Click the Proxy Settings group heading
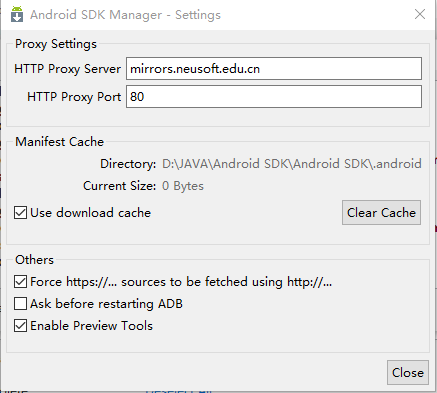This screenshot has width=437, height=393. [x=56, y=44]
